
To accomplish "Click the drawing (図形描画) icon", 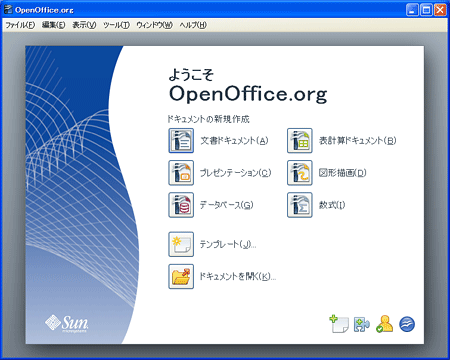I will coord(300,173).
